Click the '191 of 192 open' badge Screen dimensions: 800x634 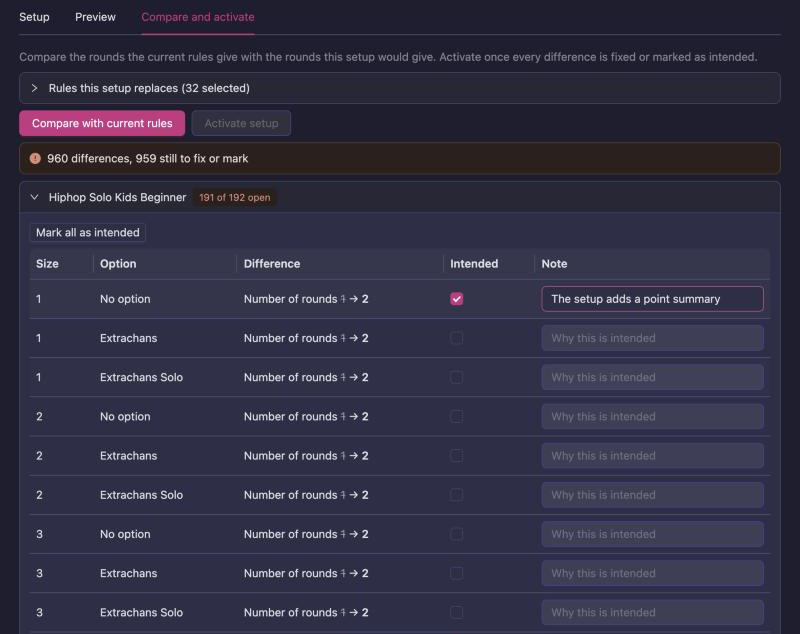coord(235,197)
